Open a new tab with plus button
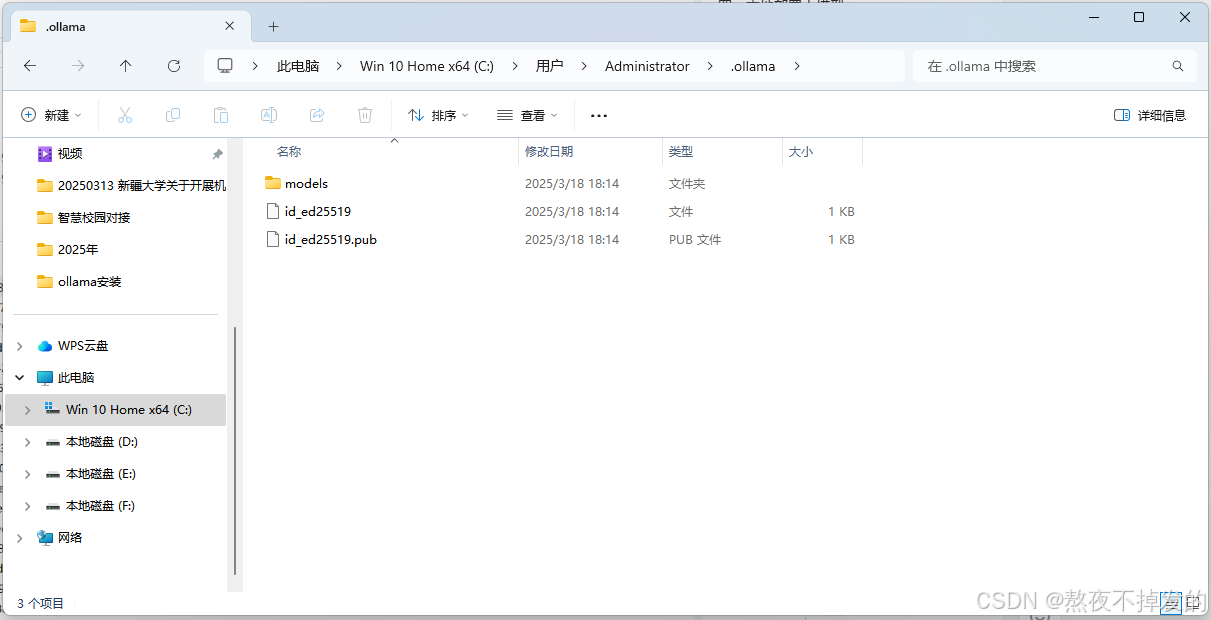 tap(273, 26)
